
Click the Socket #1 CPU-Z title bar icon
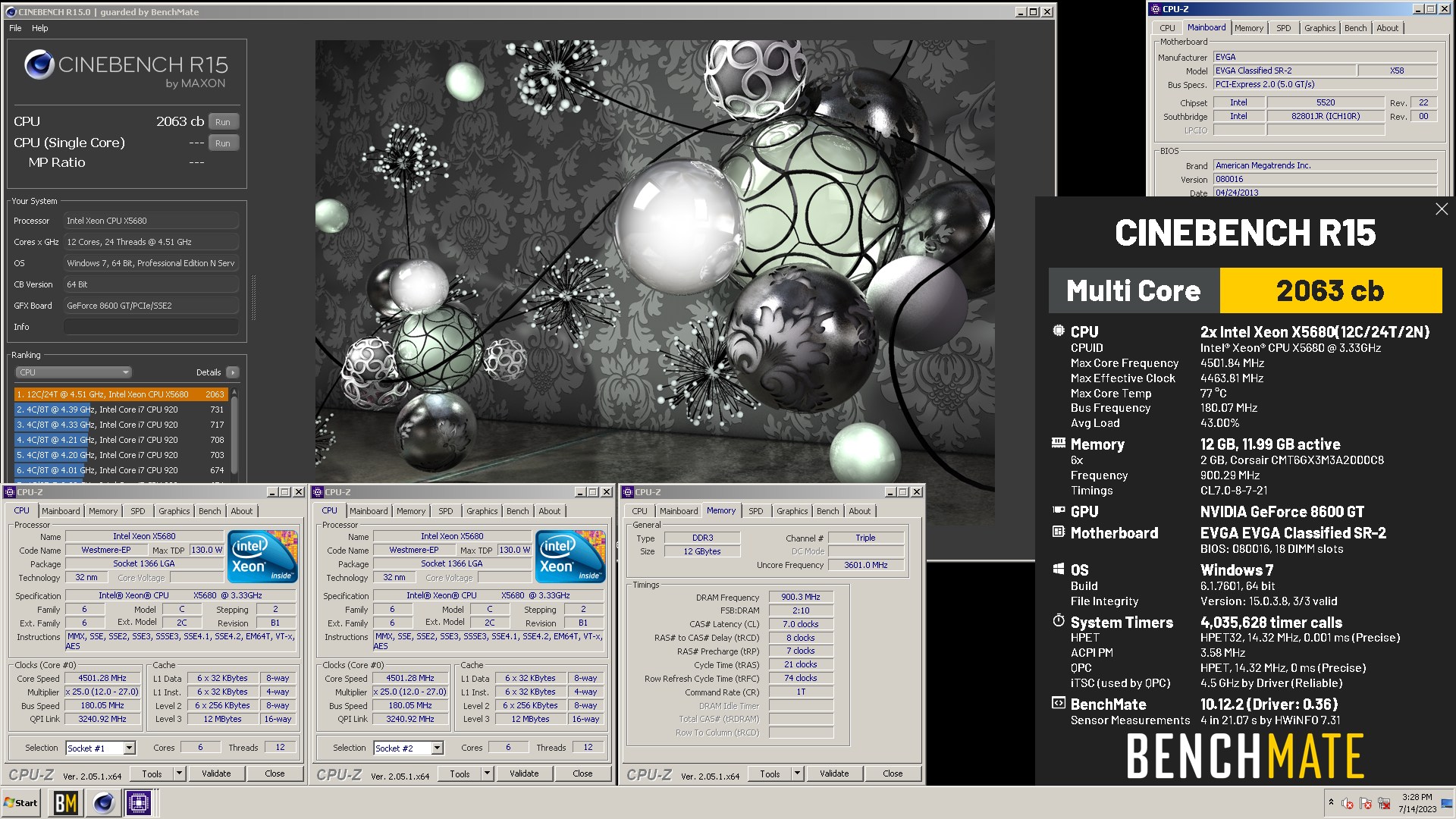pyautogui.click(x=10, y=492)
